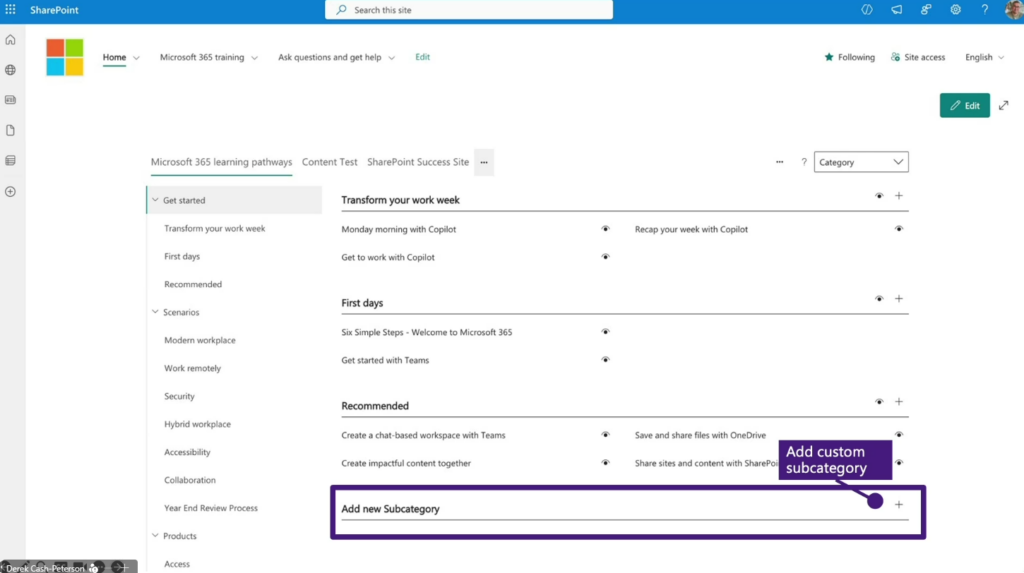Click the Search this site box
The image size is (1024, 573).
(x=469, y=10)
